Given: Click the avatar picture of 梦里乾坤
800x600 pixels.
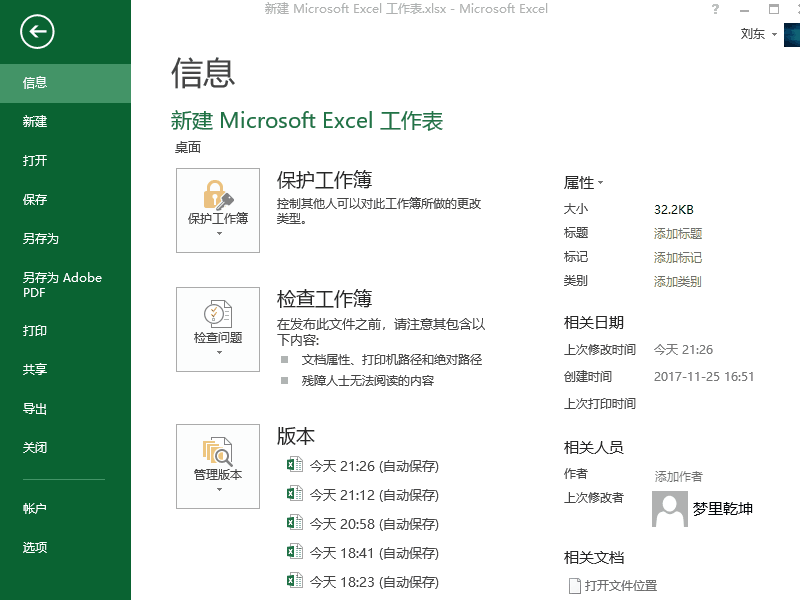Looking at the screenshot, I should [x=670, y=509].
